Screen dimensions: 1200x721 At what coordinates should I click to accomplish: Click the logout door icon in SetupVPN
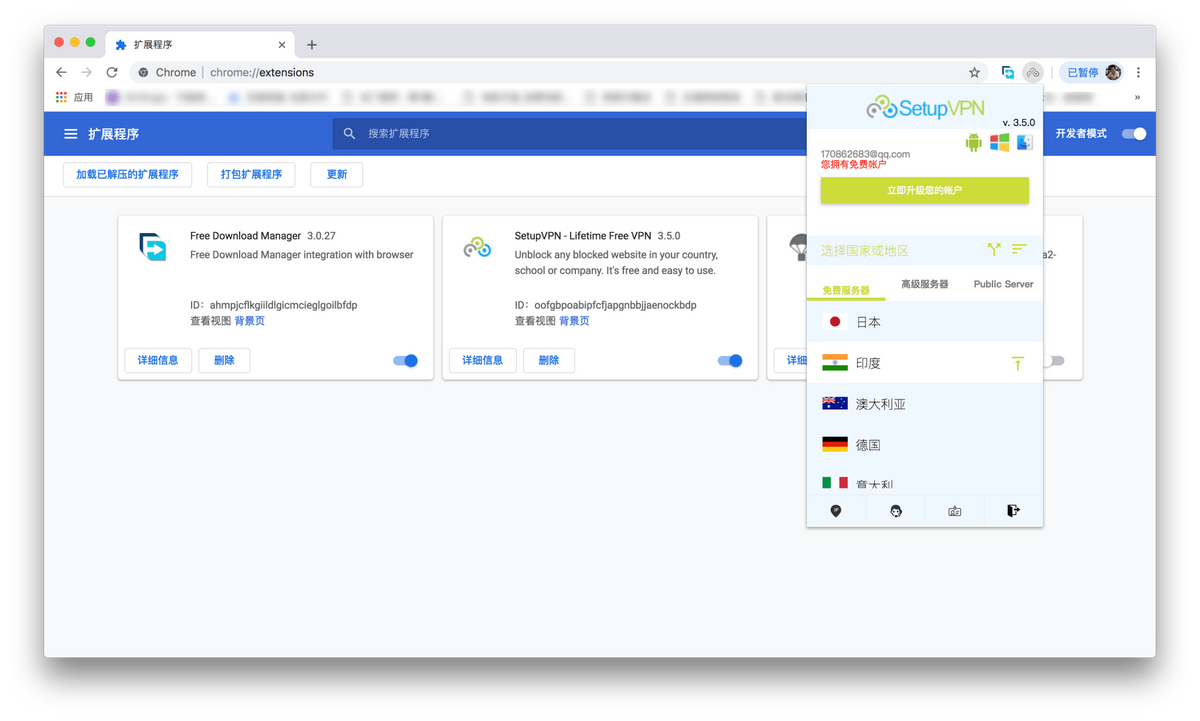point(1013,511)
